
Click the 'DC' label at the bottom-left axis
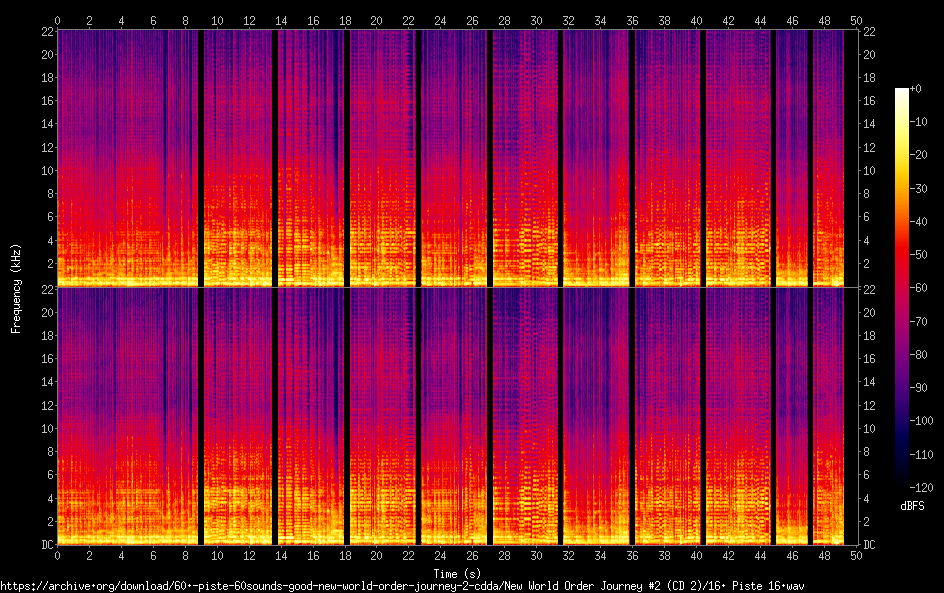tap(45, 545)
